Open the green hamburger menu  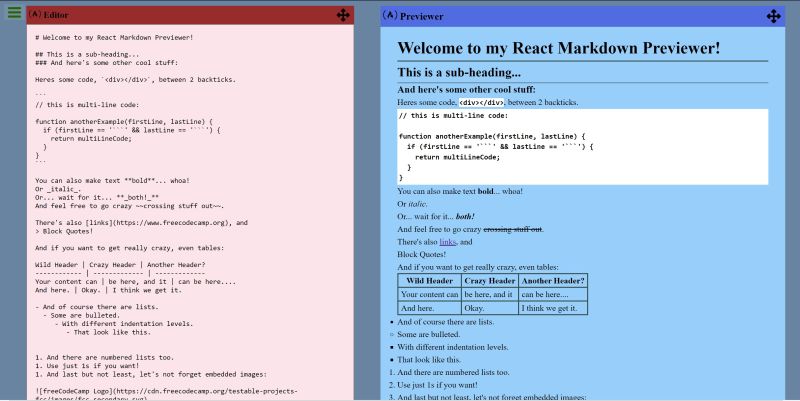pos(14,12)
